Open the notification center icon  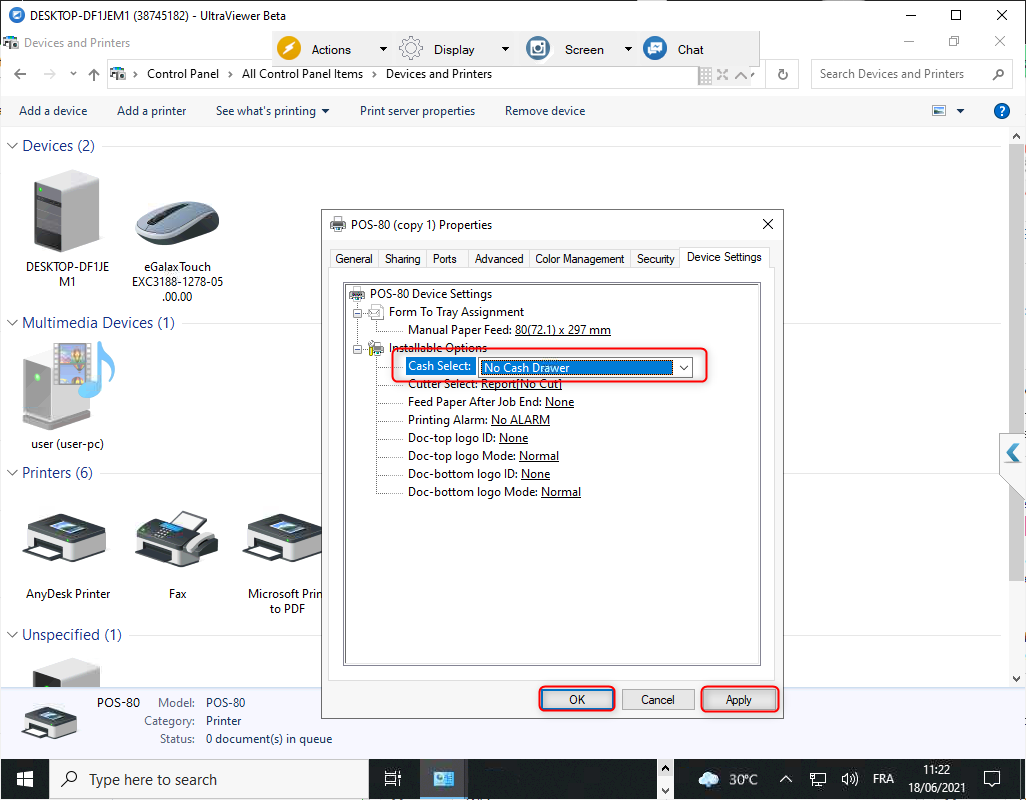[x=992, y=779]
